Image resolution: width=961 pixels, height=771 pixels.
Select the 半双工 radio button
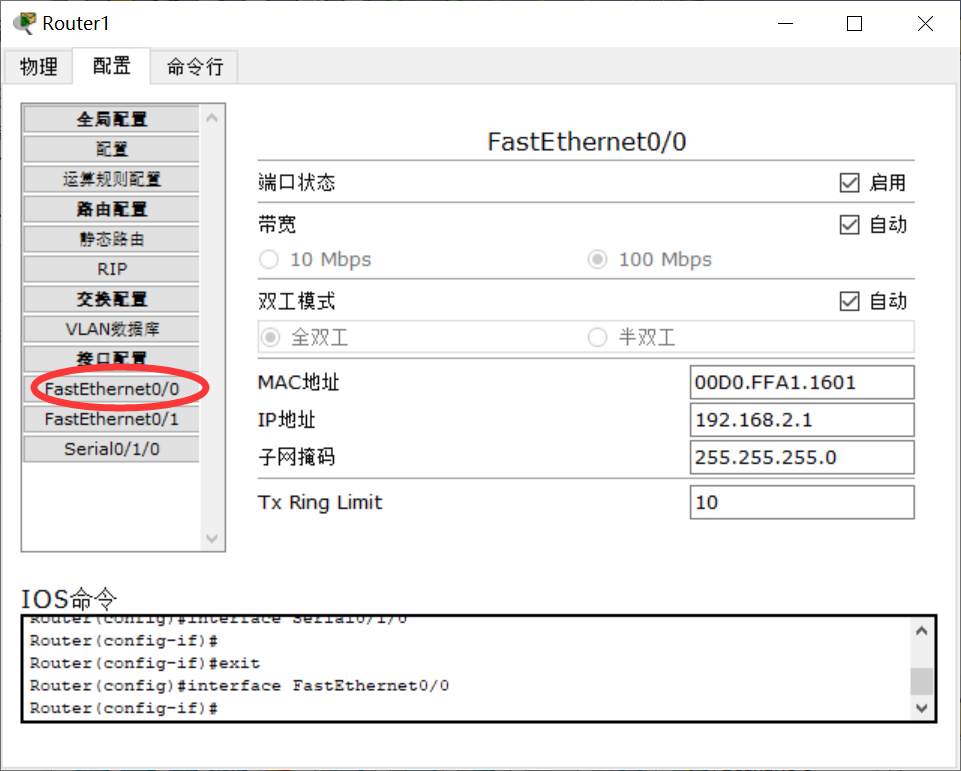coord(597,337)
